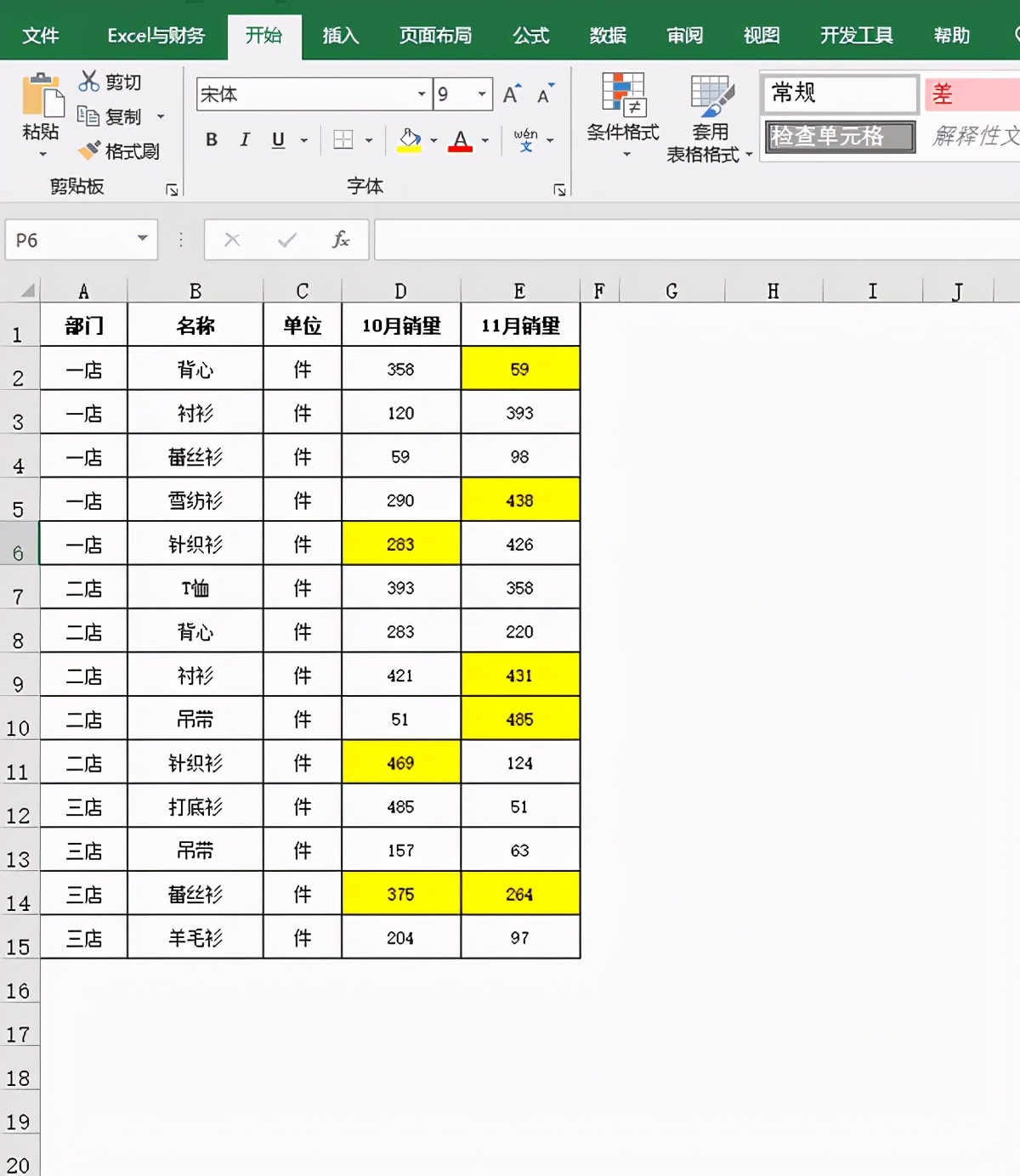Switch to the 数据 ribbon tab
Viewport: 1020px width, 1176px height.
pyautogui.click(x=607, y=36)
